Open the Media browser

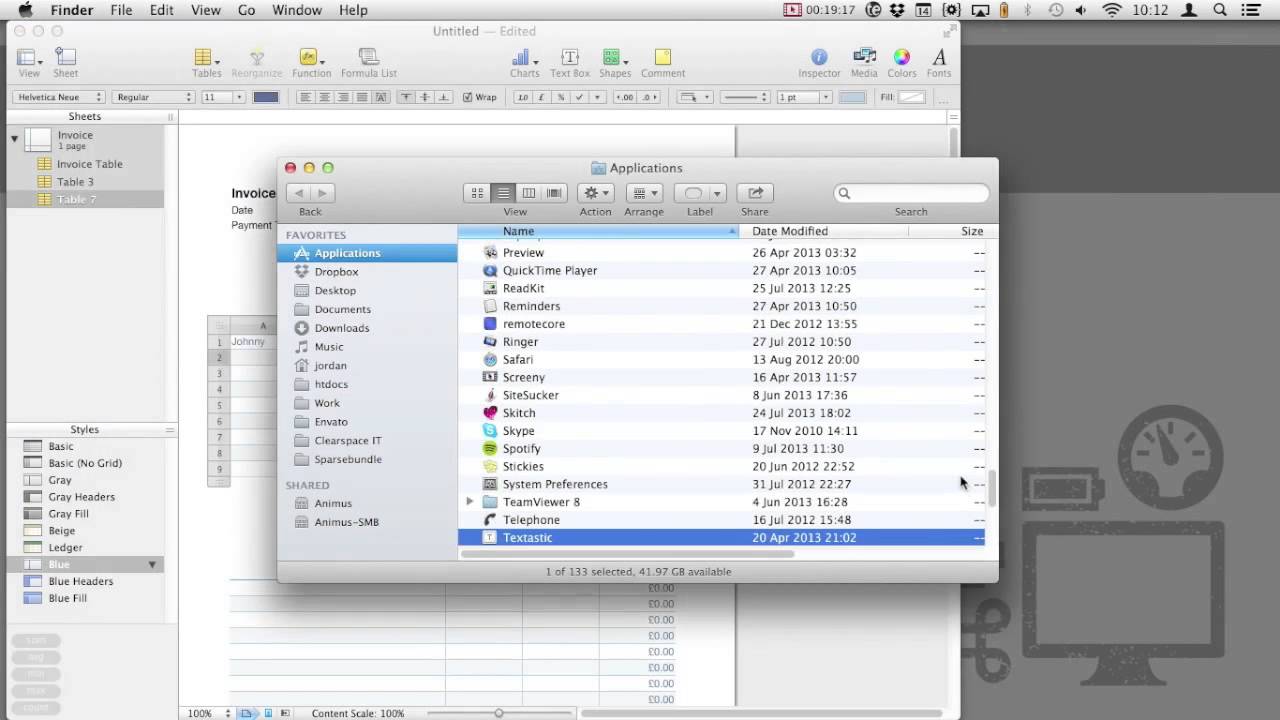tap(864, 63)
